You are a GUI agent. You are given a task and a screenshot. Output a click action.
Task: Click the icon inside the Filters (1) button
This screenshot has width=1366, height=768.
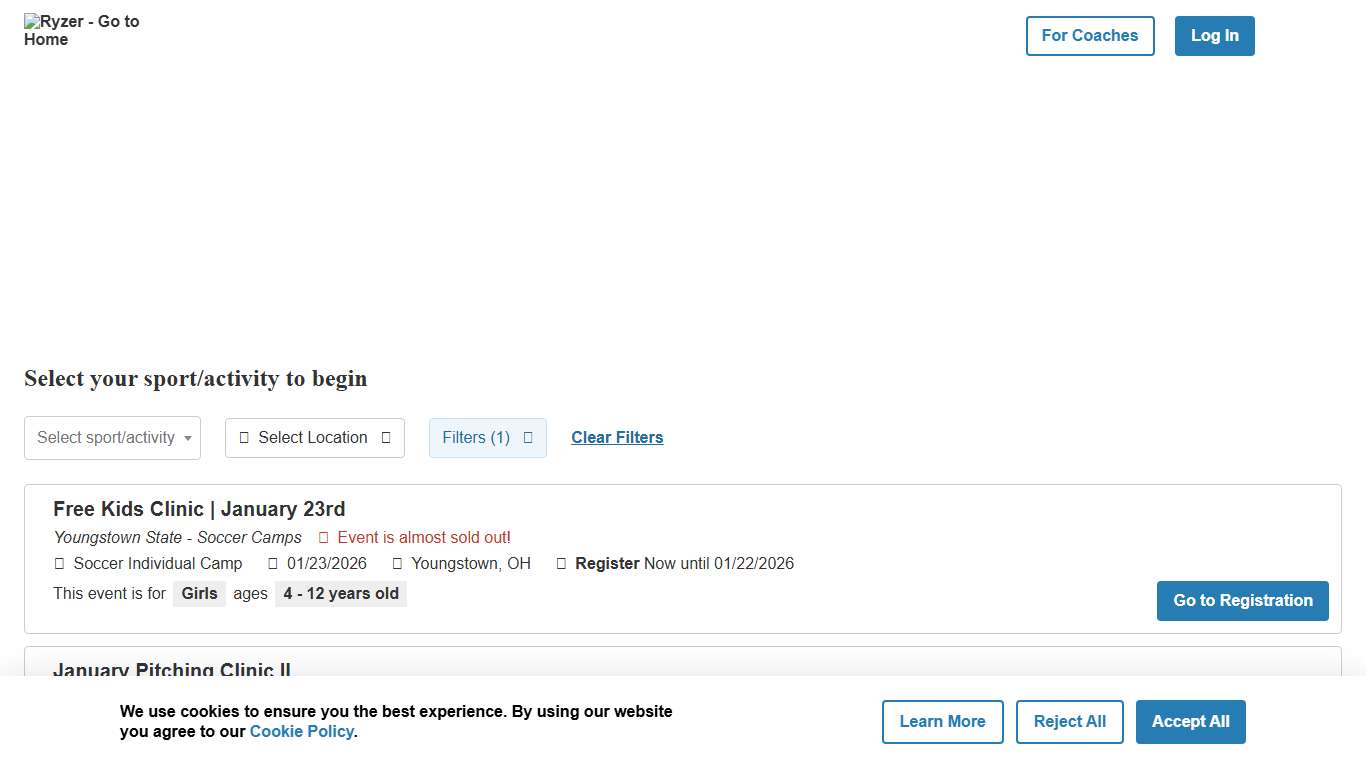pyautogui.click(x=528, y=438)
